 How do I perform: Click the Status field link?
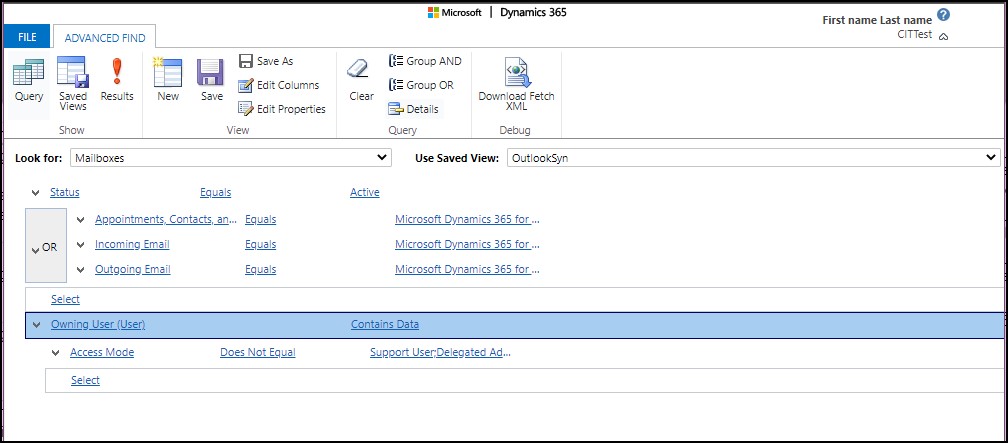coord(65,192)
